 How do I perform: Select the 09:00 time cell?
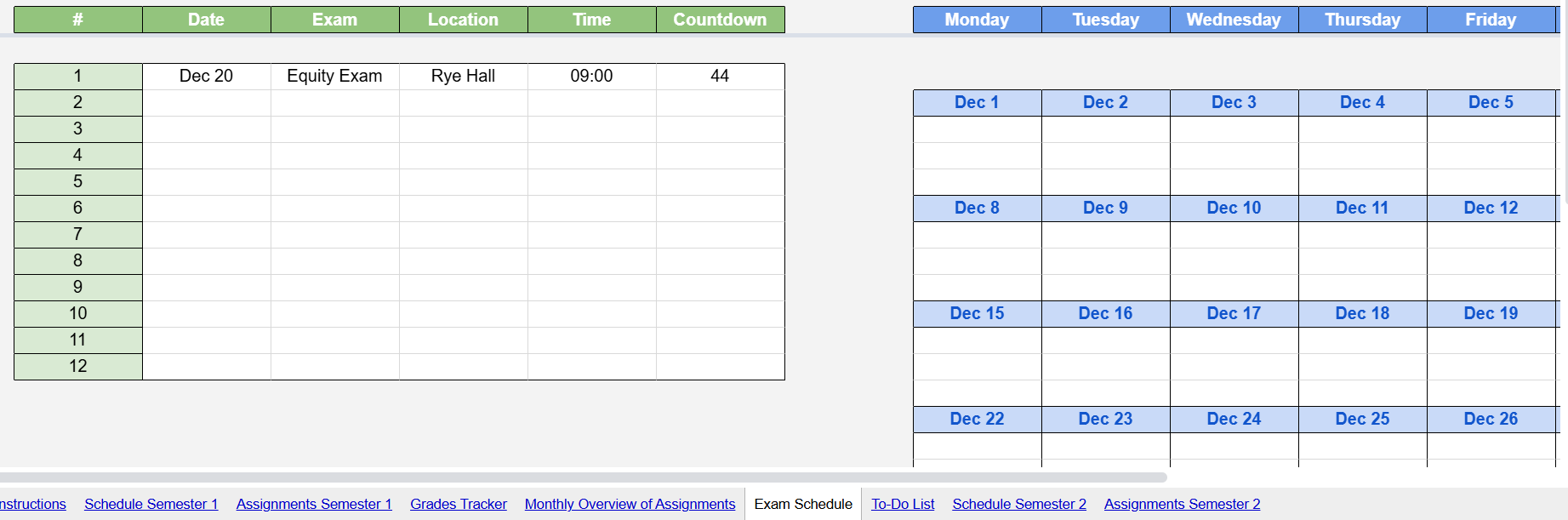591,76
